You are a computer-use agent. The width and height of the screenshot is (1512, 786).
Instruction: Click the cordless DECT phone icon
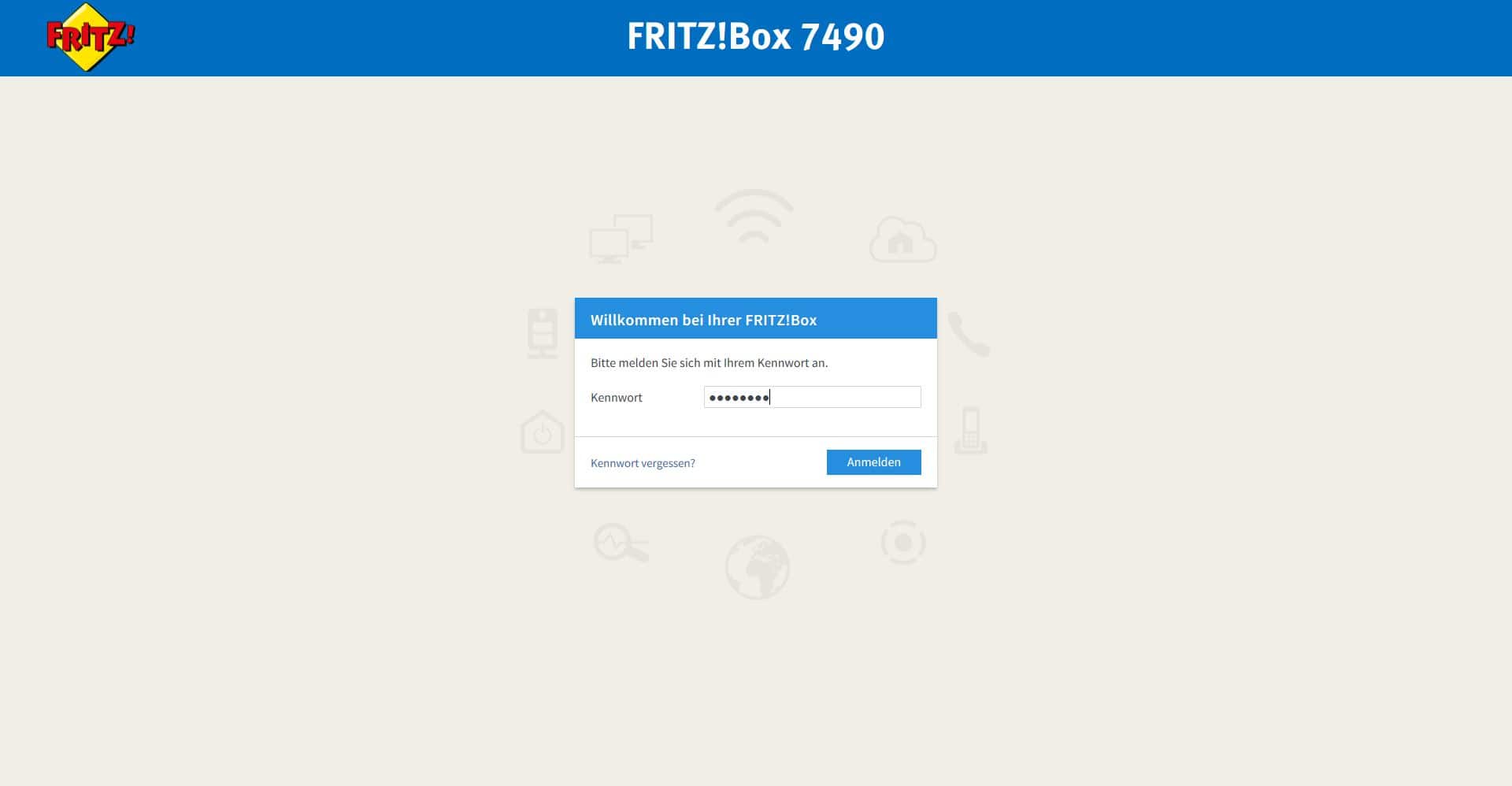click(x=971, y=430)
